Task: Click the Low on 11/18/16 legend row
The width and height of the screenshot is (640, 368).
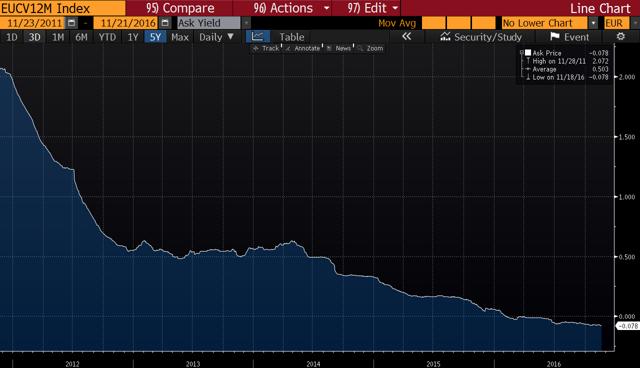Action: pyautogui.click(x=567, y=77)
